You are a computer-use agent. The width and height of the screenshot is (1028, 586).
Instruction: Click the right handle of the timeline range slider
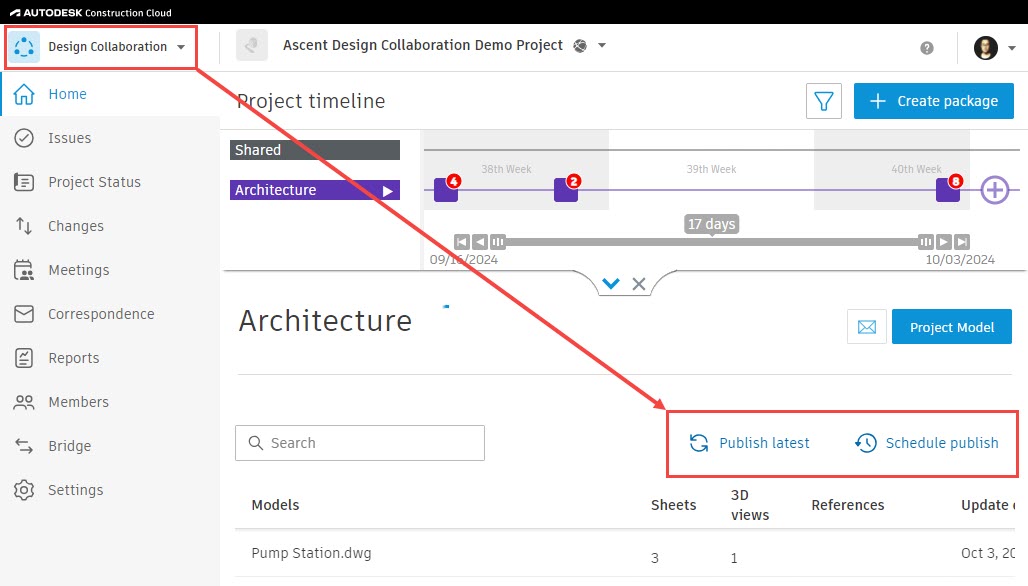click(x=925, y=242)
